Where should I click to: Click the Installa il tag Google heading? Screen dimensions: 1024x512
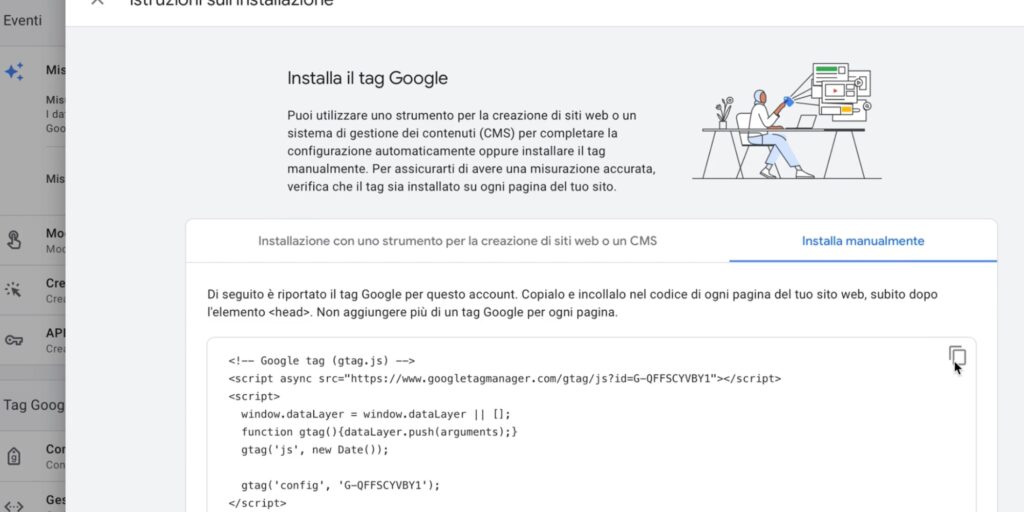click(x=367, y=78)
